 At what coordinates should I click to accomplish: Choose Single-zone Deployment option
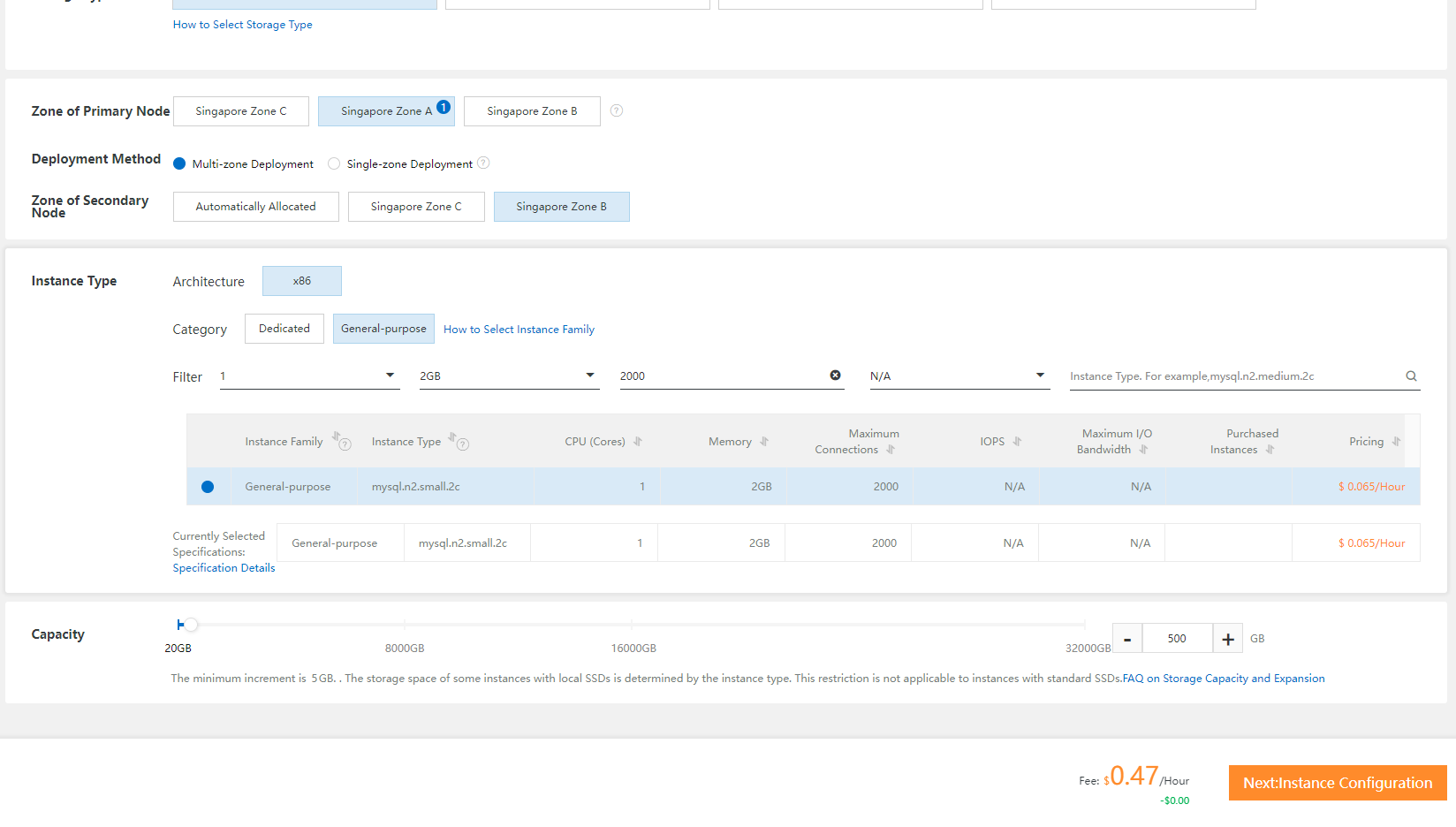pos(334,163)
